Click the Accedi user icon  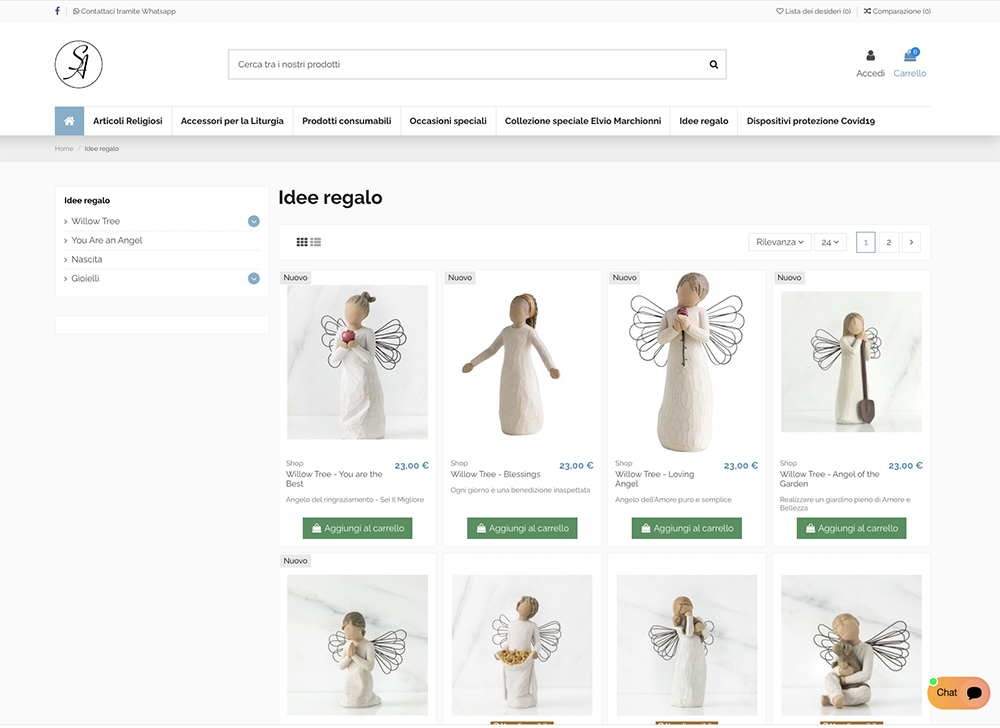[870, 56]
